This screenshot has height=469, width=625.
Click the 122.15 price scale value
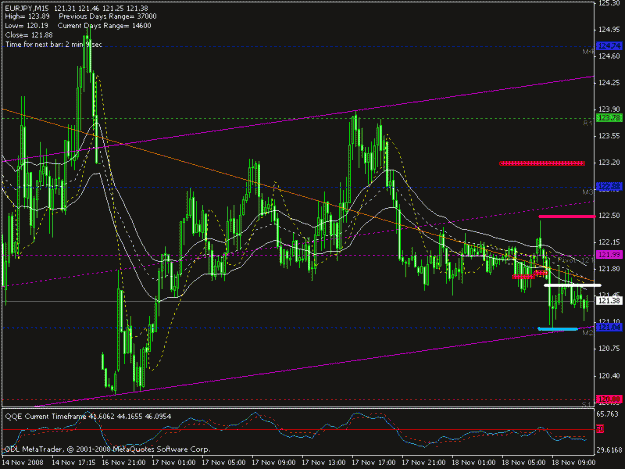609,242
